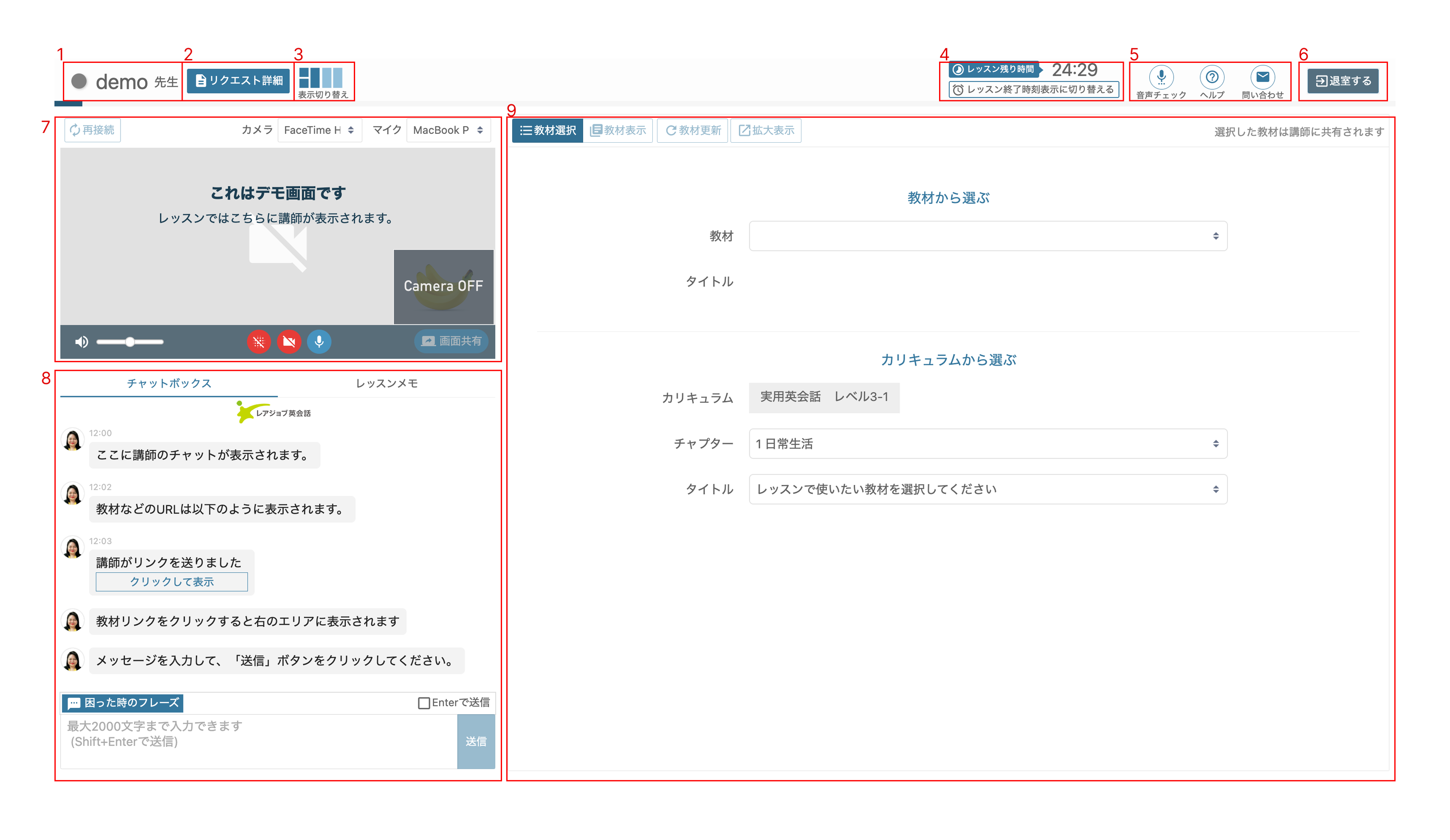Click the speaker volume icon

(82, 342)
